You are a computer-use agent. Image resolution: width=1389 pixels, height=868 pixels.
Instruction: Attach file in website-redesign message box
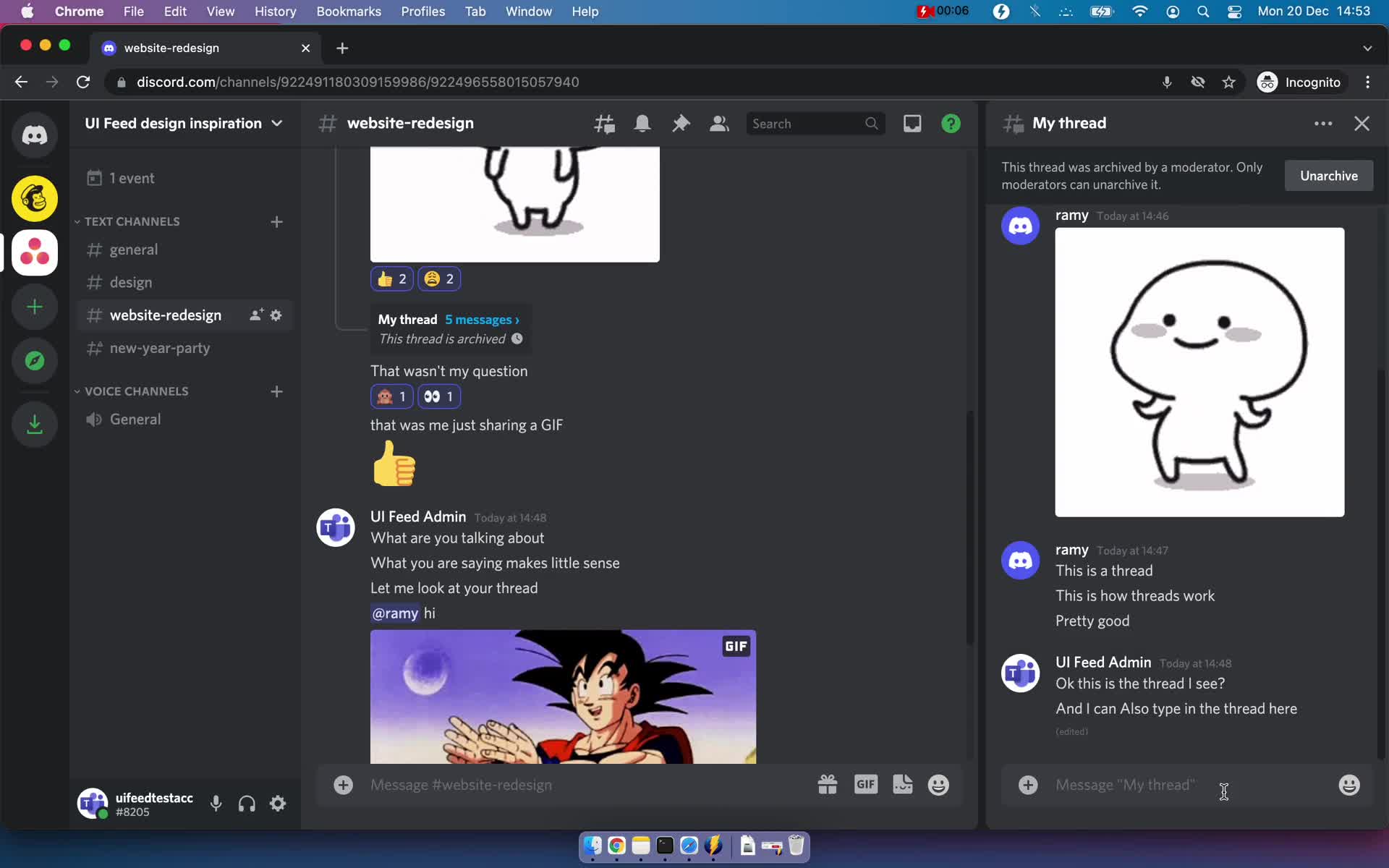pyautogui.click(x=343, y=785)
